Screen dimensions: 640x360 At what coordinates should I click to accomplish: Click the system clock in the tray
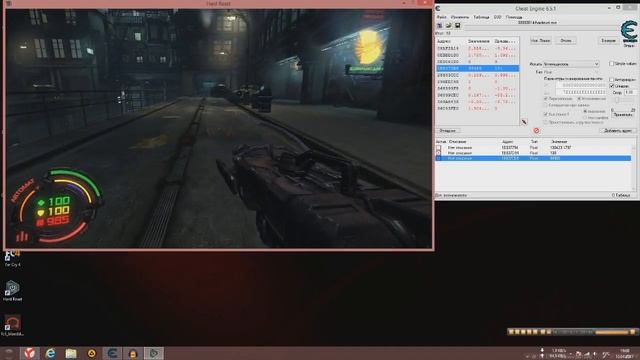(x=625, y=353)
